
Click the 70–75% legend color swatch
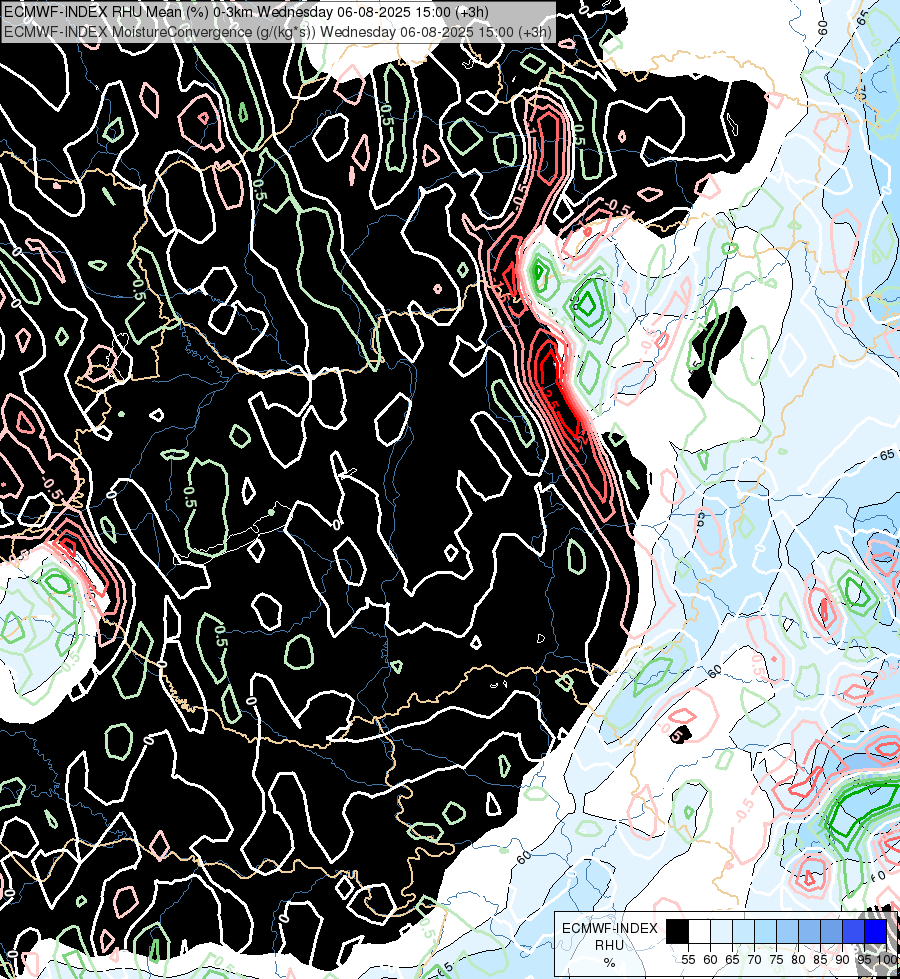pos(765,931)
